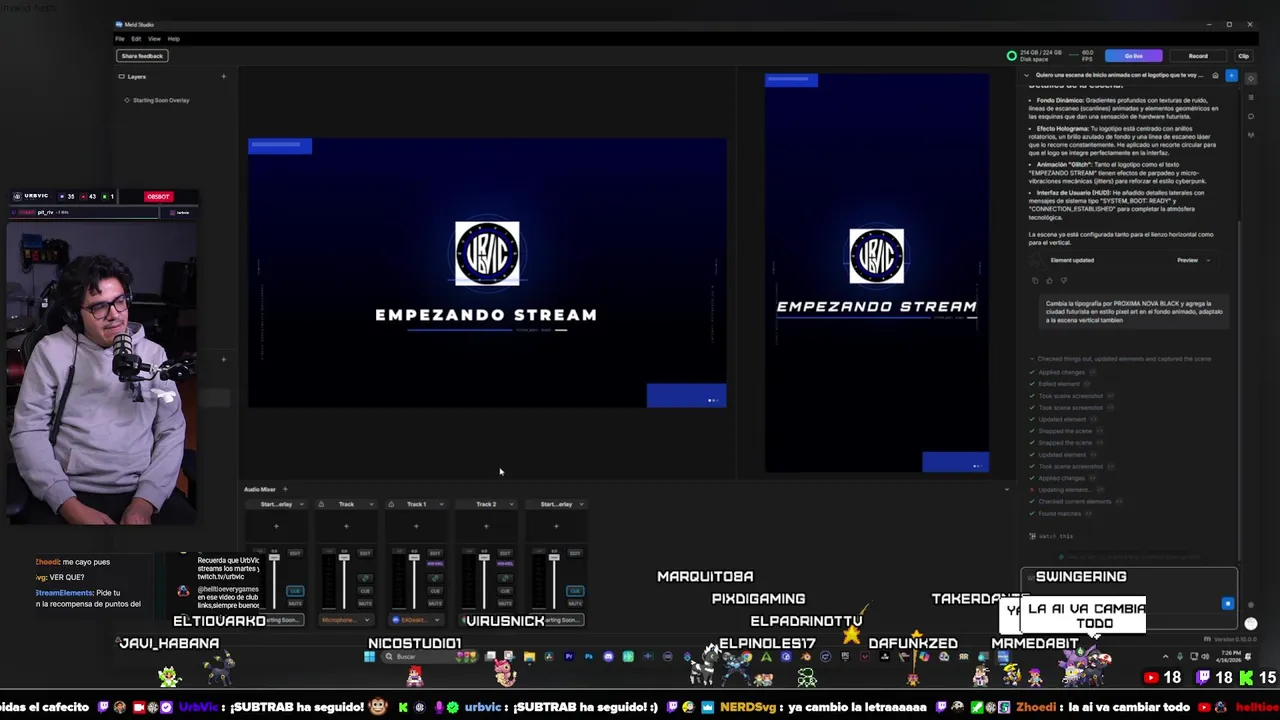
Task: Click the home icon in chat header
Action: click(x=1215, y=75)
